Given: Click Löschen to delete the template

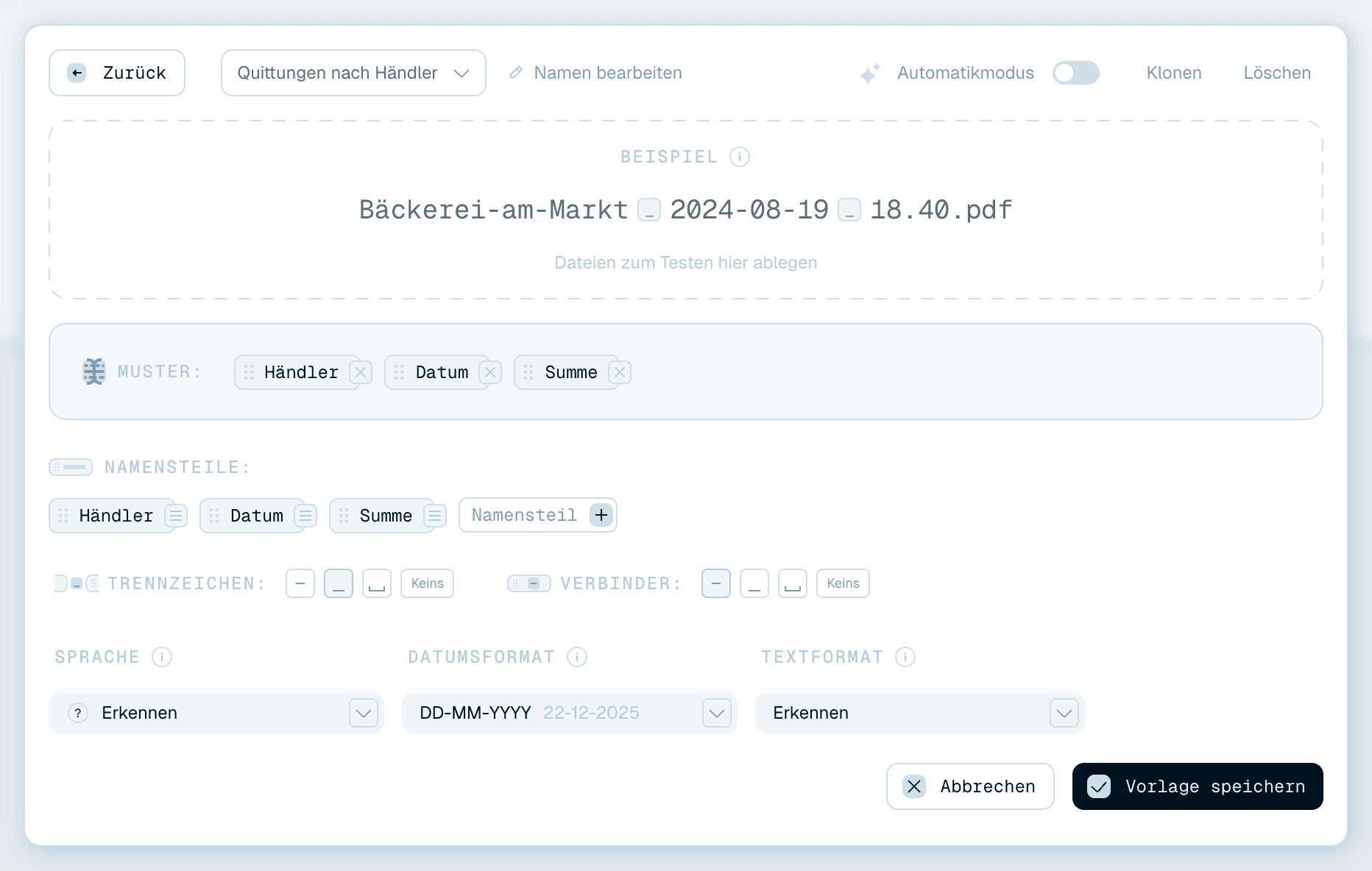Looking at the screenshot, I should (x=1277, y=73).
